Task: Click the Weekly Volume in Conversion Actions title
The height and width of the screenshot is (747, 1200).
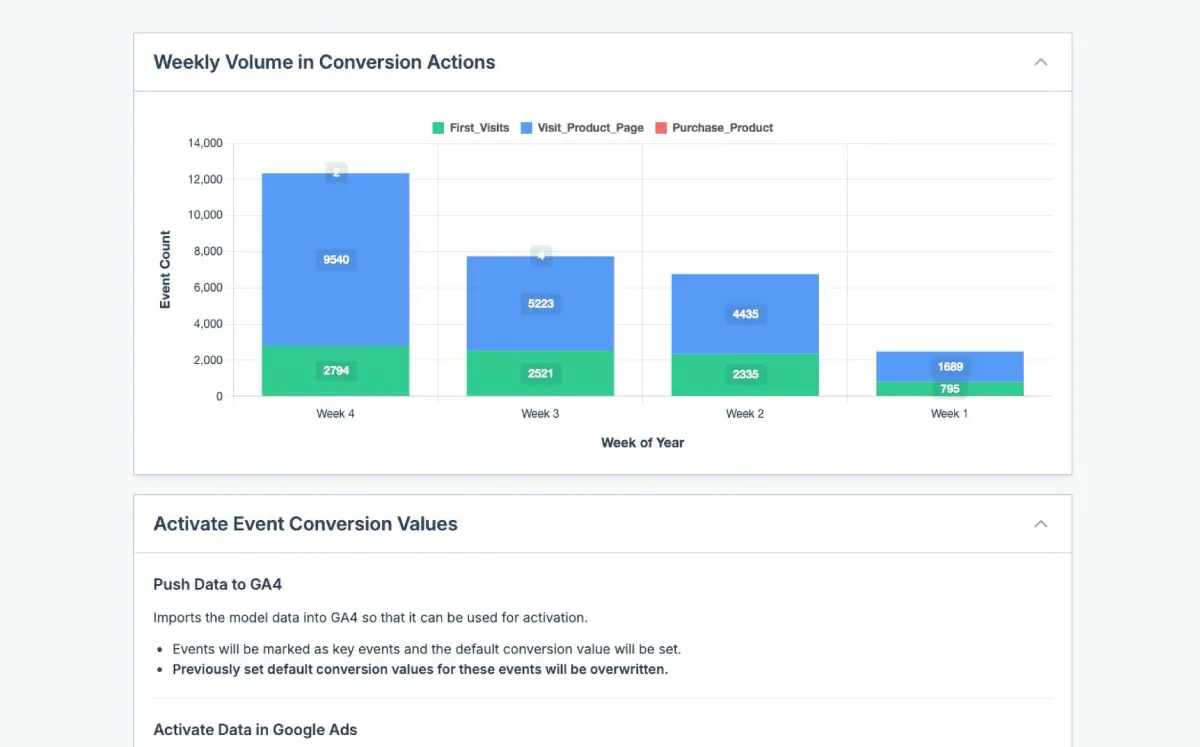Action: point(324,62)
